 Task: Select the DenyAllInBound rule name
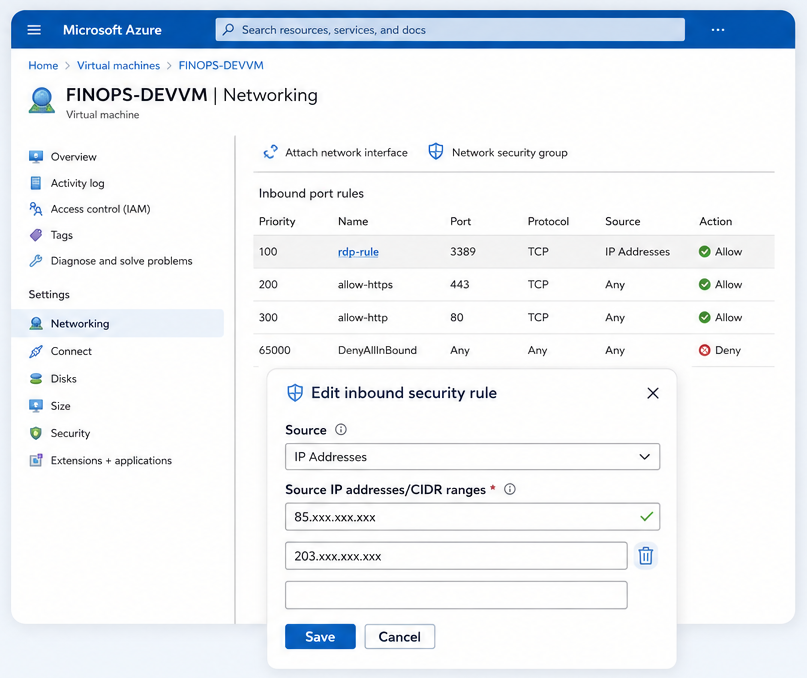377,350
